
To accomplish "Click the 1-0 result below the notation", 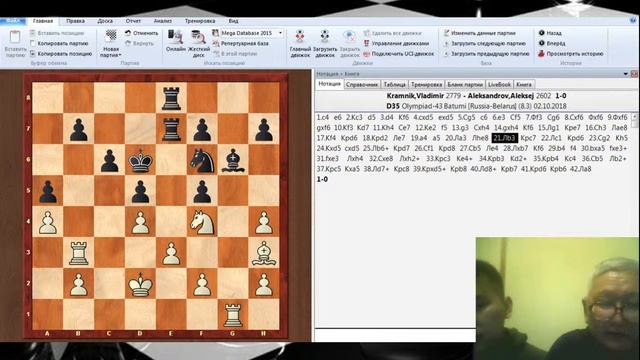I will 322,179.
